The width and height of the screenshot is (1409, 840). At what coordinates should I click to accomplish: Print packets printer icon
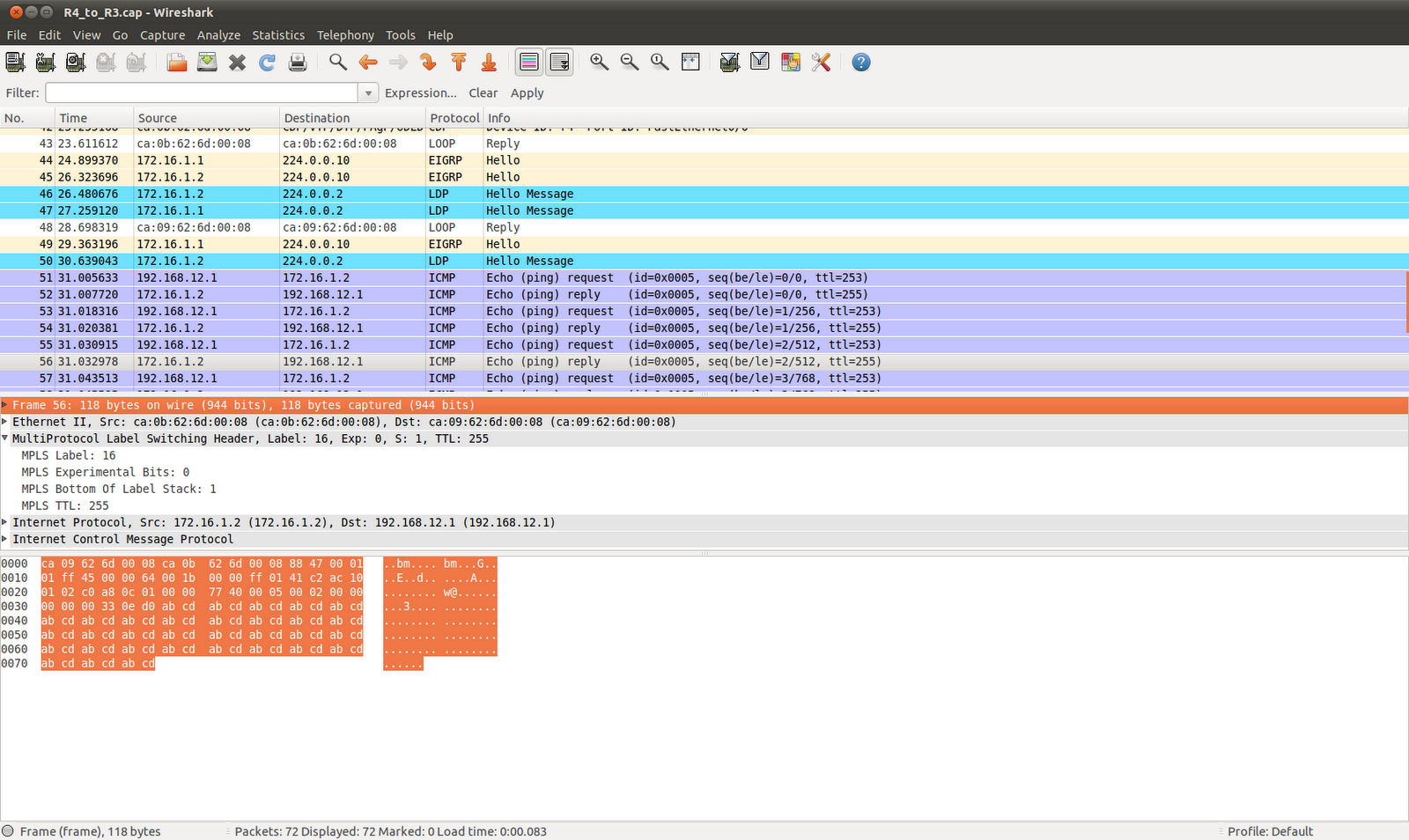(298, 62)
